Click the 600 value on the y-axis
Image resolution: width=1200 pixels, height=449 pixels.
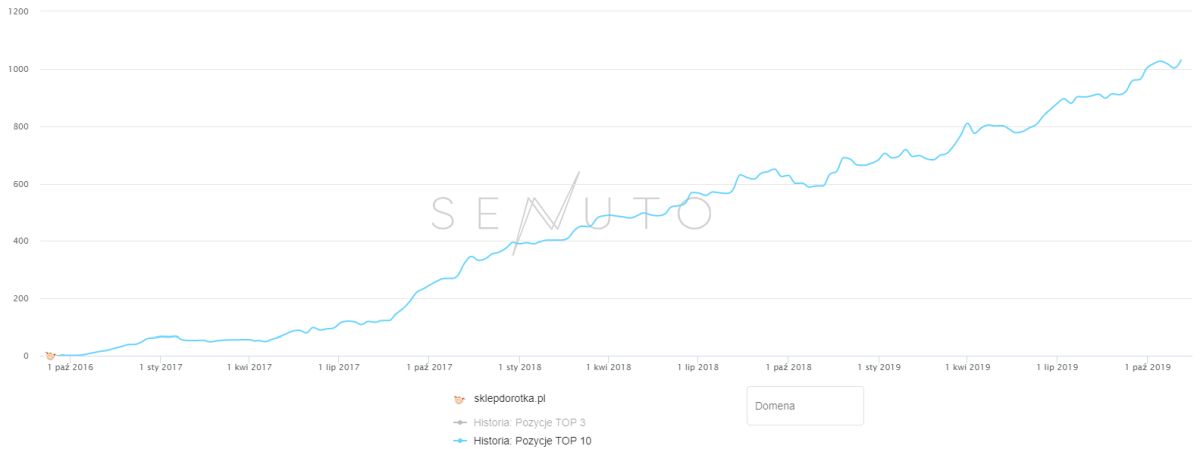click(x=20, y=184)
